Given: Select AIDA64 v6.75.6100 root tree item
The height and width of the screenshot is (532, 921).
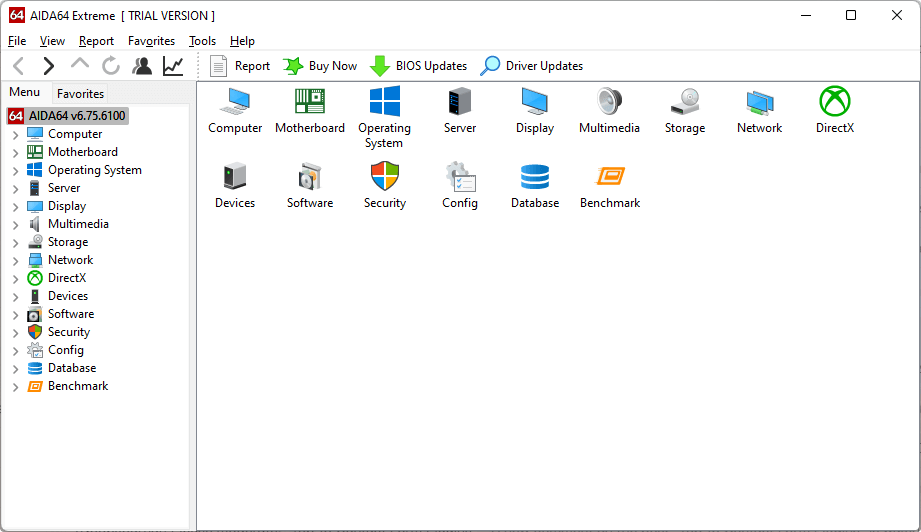Looking at the screenshot, I should (68, 116).
